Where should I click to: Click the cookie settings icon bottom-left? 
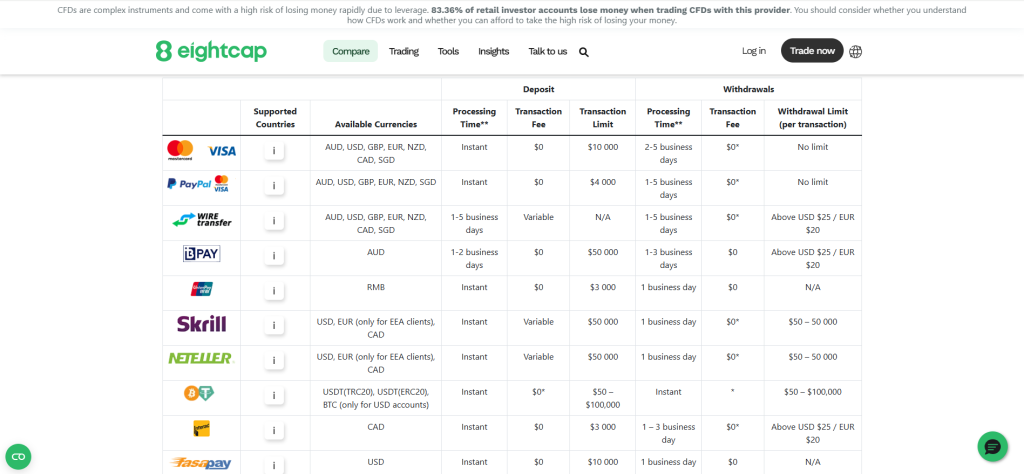tap(18, 457)
